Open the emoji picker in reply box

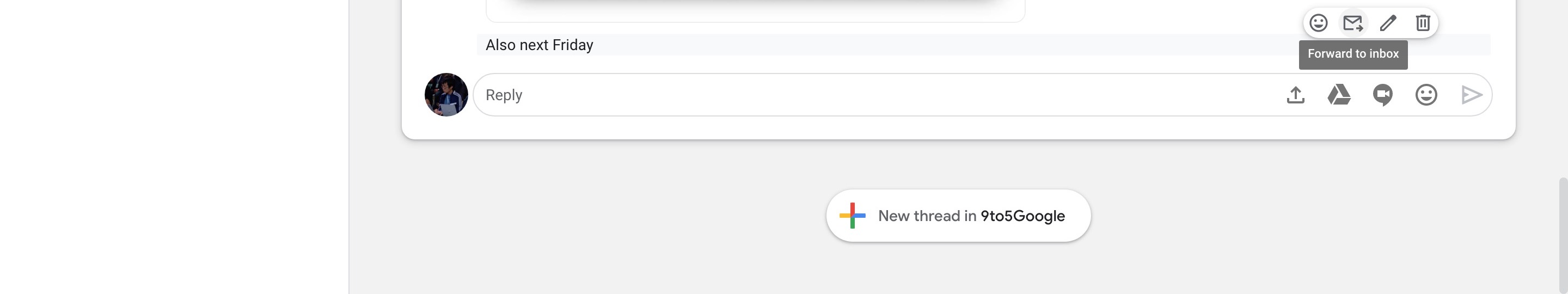(x=1426, y=95)
